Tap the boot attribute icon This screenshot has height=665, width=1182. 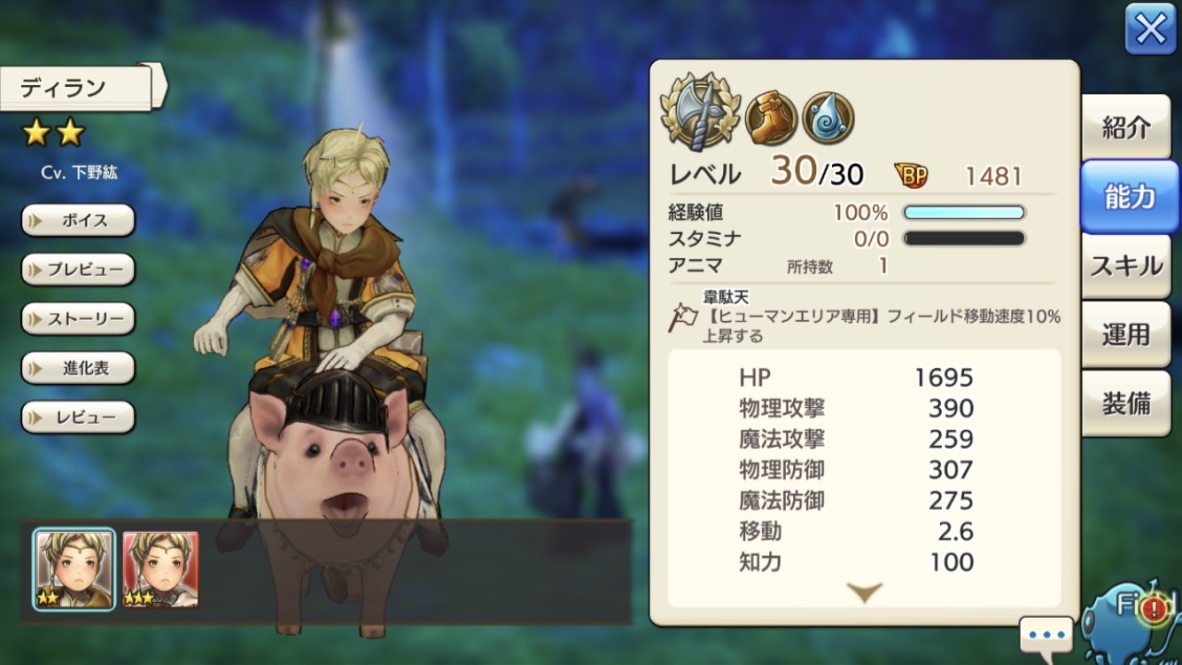pyautogui.click(x=772, y=118)
